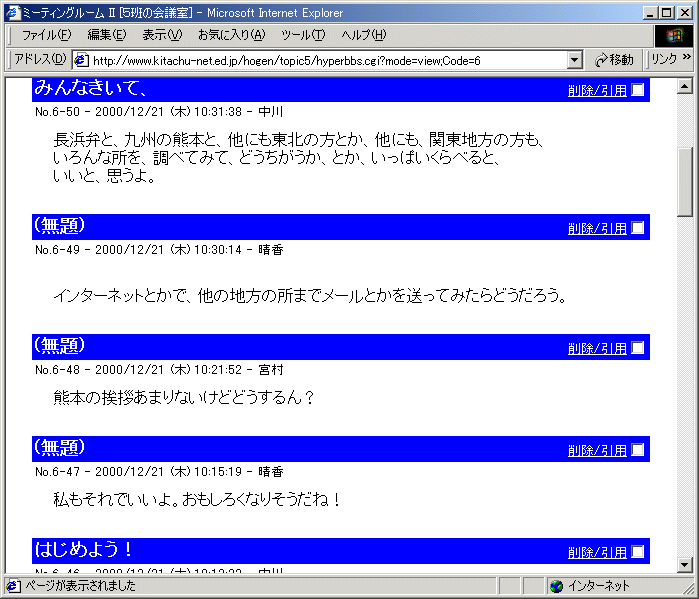This screenshot has width=699, height=599.
Task: Check the box for post No.6-50
Action: 638,90
